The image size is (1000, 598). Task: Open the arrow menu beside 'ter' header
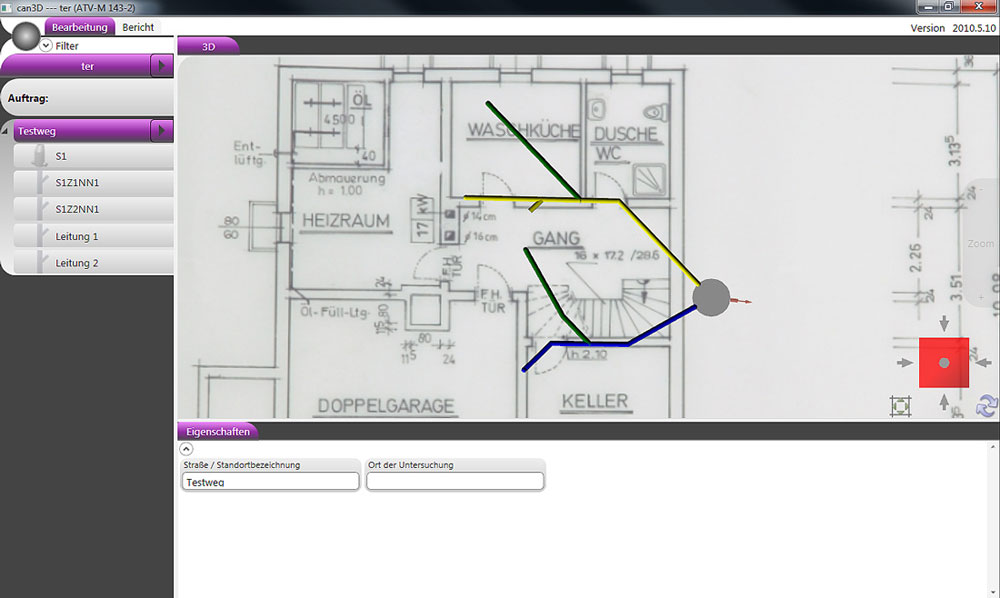coord(162,66)
